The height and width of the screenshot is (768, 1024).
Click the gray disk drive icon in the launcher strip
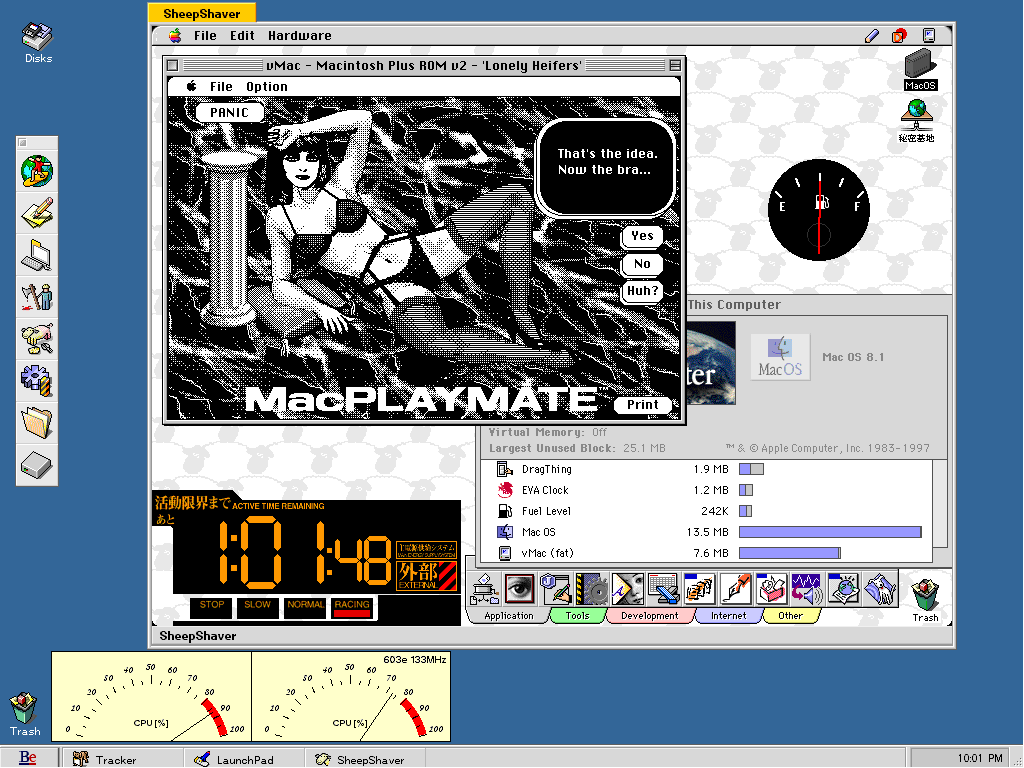coord(37,465)
